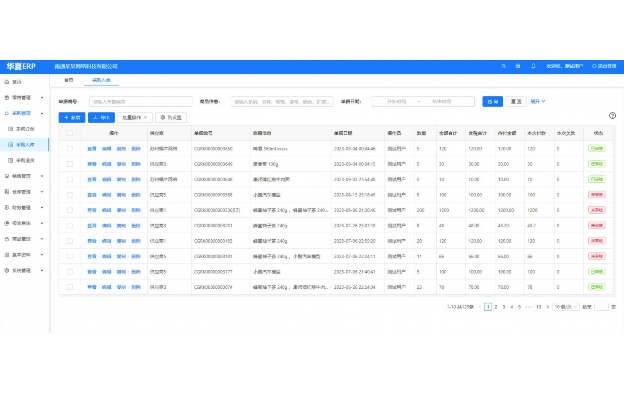Click the blue 导出 export button

click(x=101, y=118)
